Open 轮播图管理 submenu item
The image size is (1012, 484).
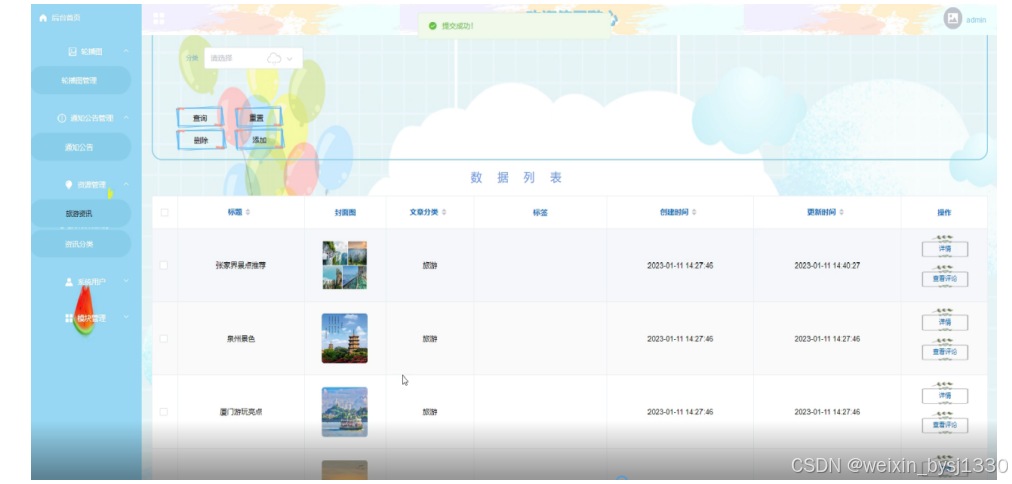[x=81, y=81]
